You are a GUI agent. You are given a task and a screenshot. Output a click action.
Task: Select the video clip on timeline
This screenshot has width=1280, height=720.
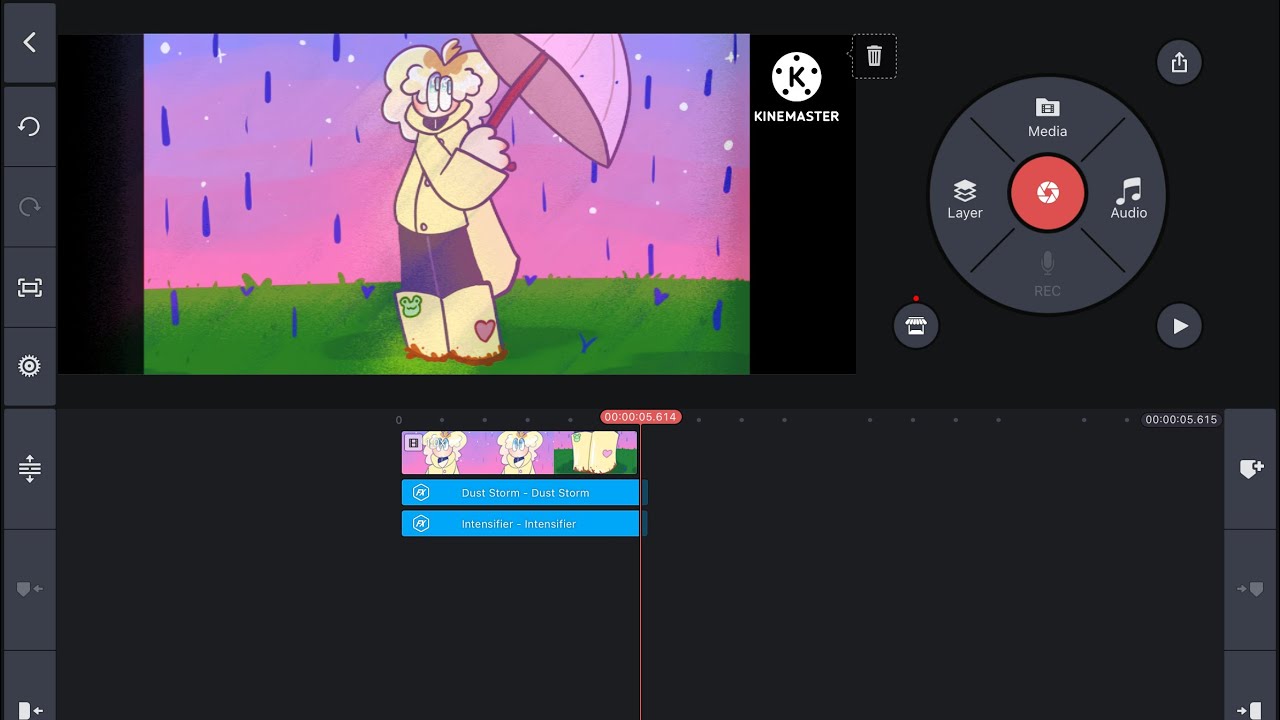tap(519, 453)
